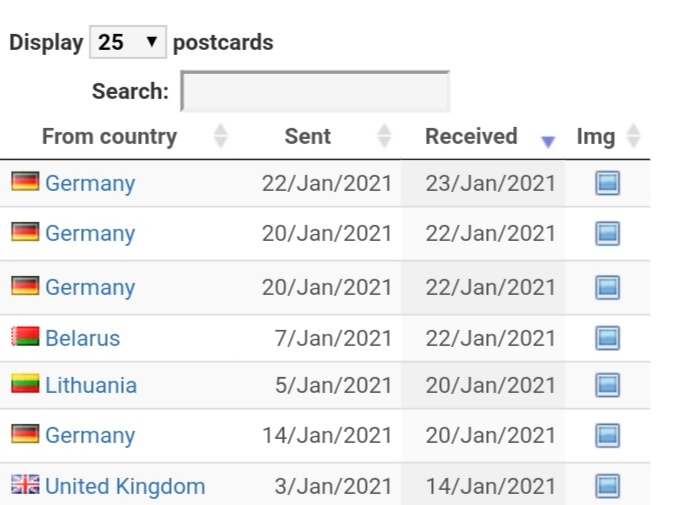The width and height of the screenshot is (680, 505).
Task: Open image icon for Germany sent 14/Jan/2021
Action: (607, 435)
